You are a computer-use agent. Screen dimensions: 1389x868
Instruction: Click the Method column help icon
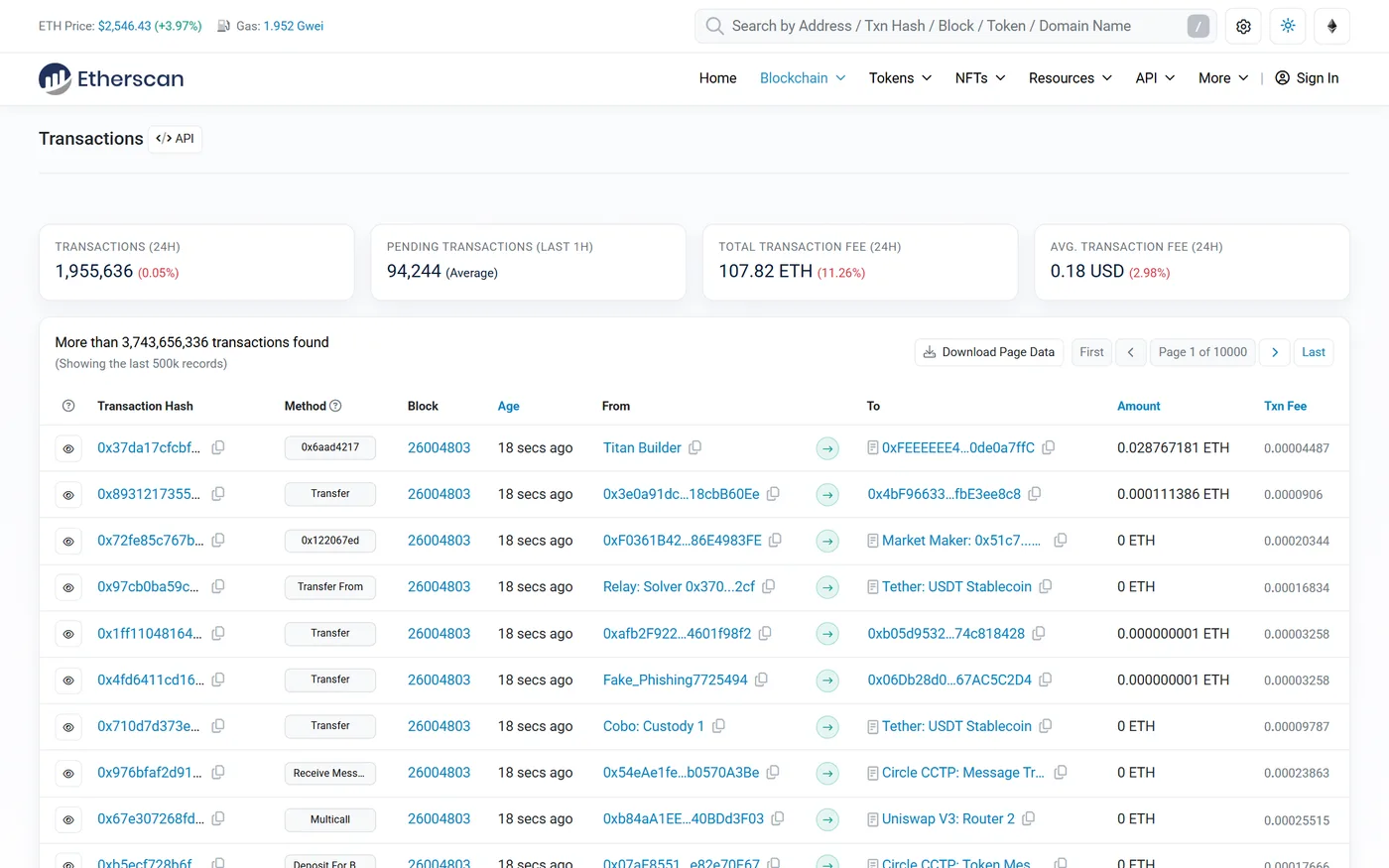tap(335, 406)
